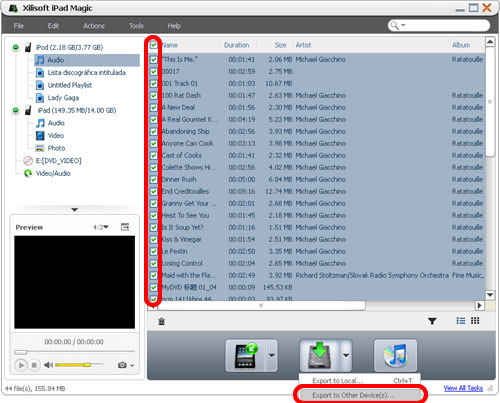500x403 pixels.
Task: Click the Export to computer drive icon
Action: (x=320, y=356)
